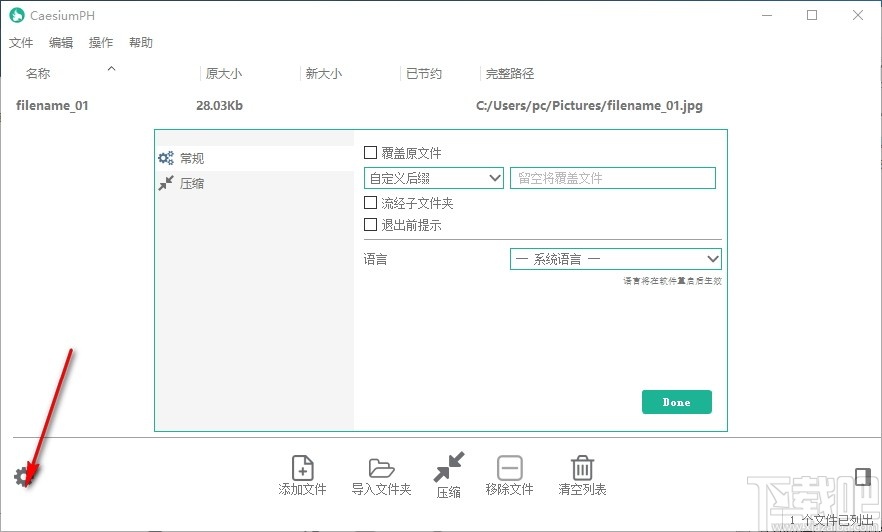882x532 pixels.
Task: Click the Clear List (清空列表) trash icon
Action: (x=582, y=476)
